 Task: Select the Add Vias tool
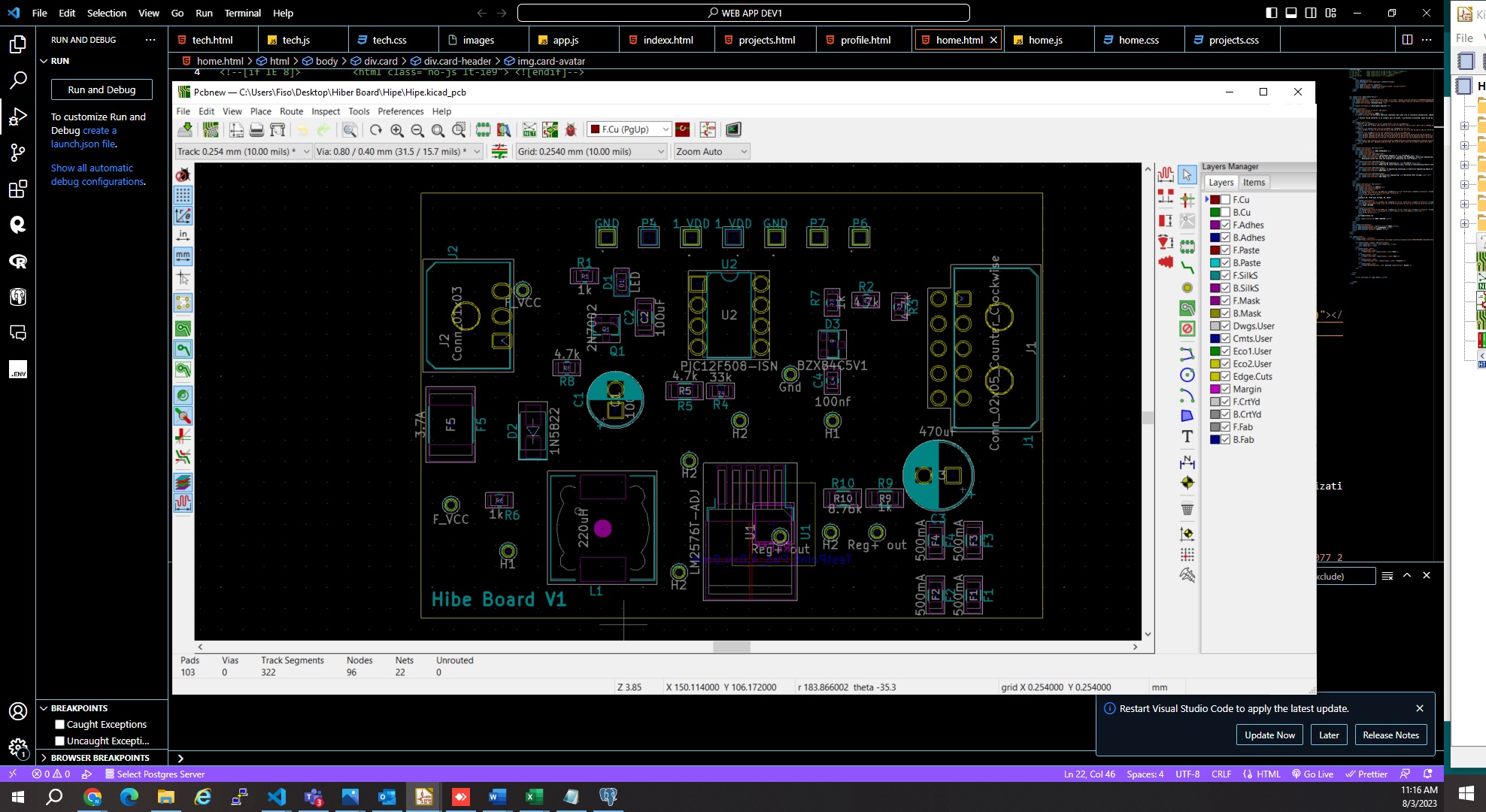click(1187, 288)
